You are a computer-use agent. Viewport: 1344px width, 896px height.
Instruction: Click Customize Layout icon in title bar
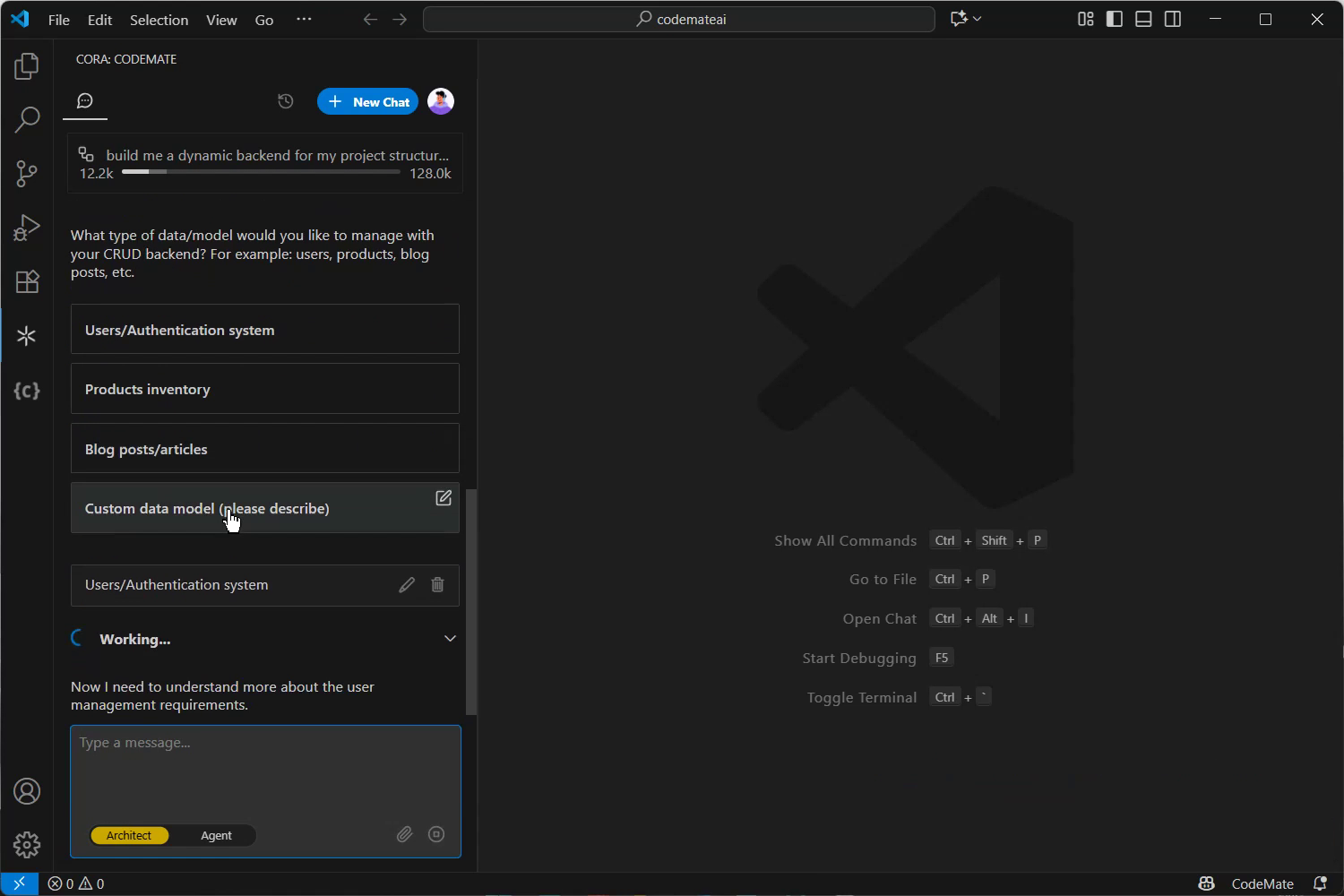(x=1086, y=19)
